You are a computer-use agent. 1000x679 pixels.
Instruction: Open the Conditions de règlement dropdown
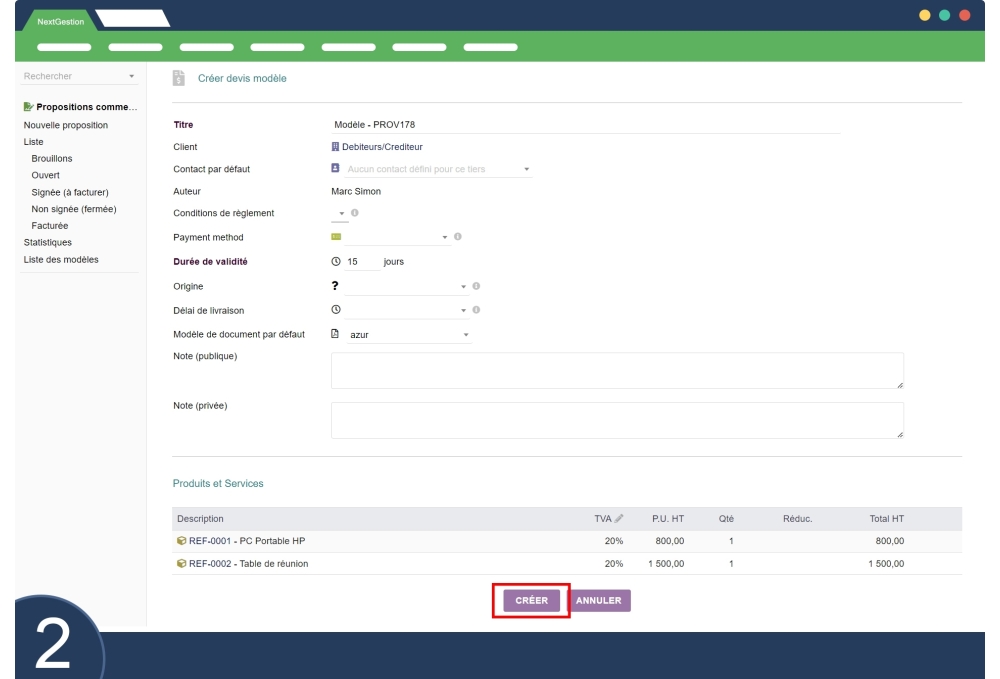[x=339, y=212]
